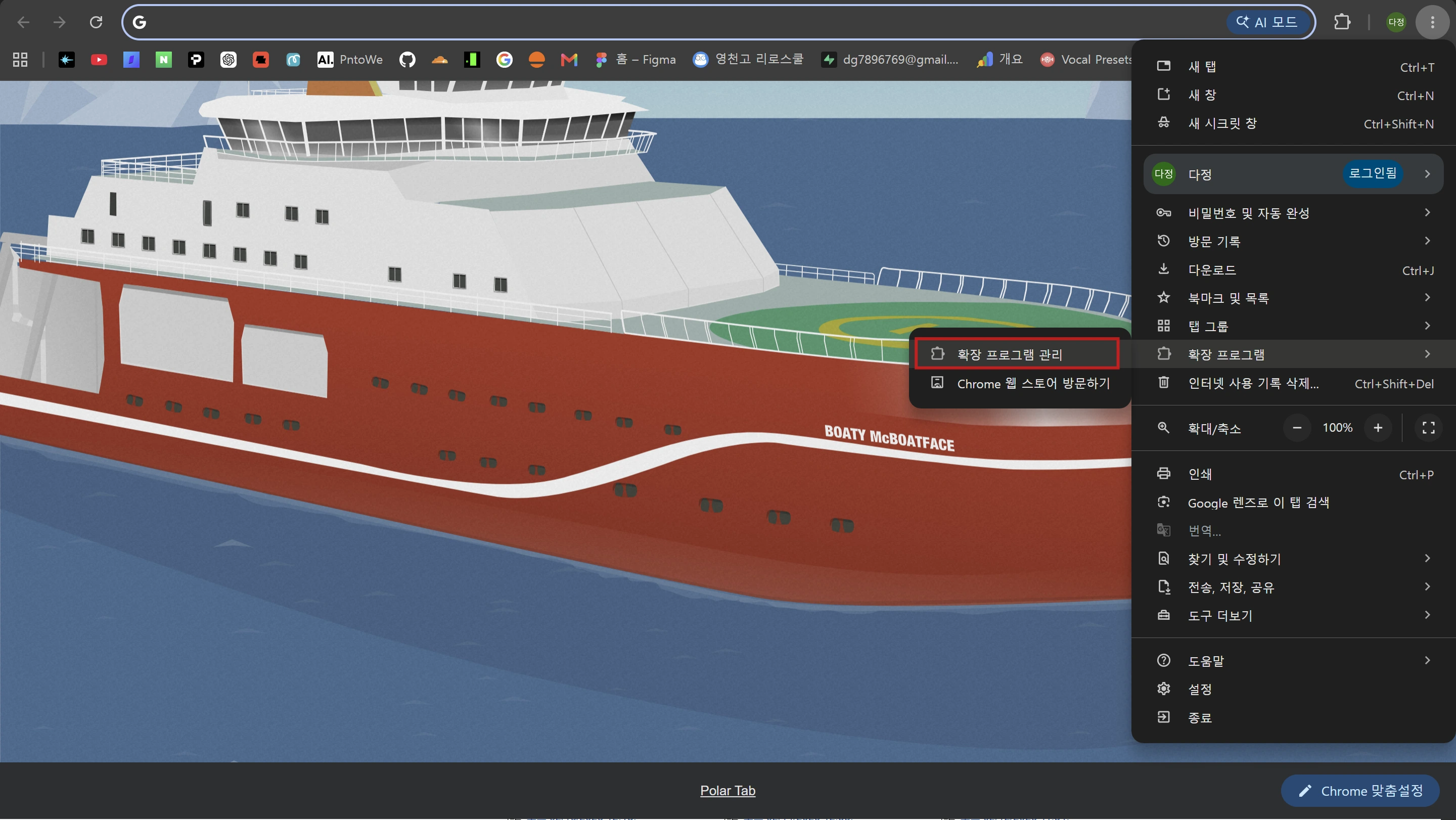The height and width of the screenshot is (820, 1456).
Task: Open the orange half-circle icon bookmark
Action: (x=536, y=59)
